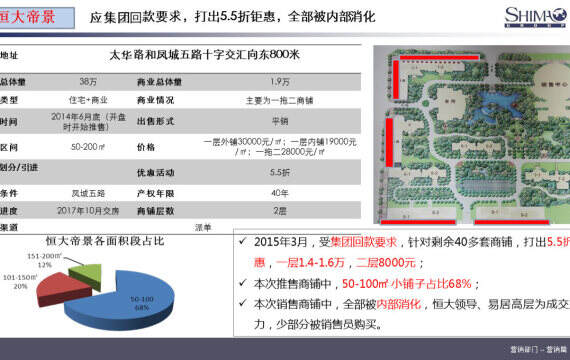This screenshot has height=360, width=570.
Task: Click the 地址 row label
Action: tap(9, 55)
